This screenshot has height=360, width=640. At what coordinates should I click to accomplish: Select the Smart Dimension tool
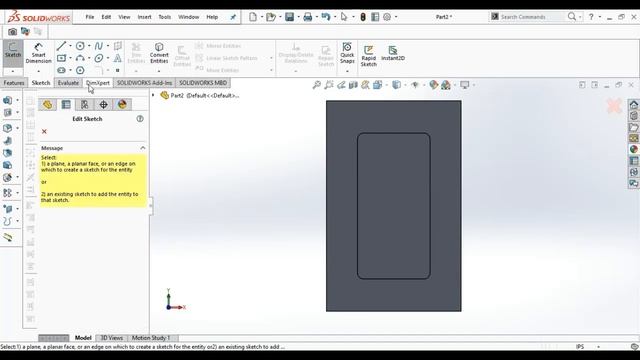click(x=38, y=53)
